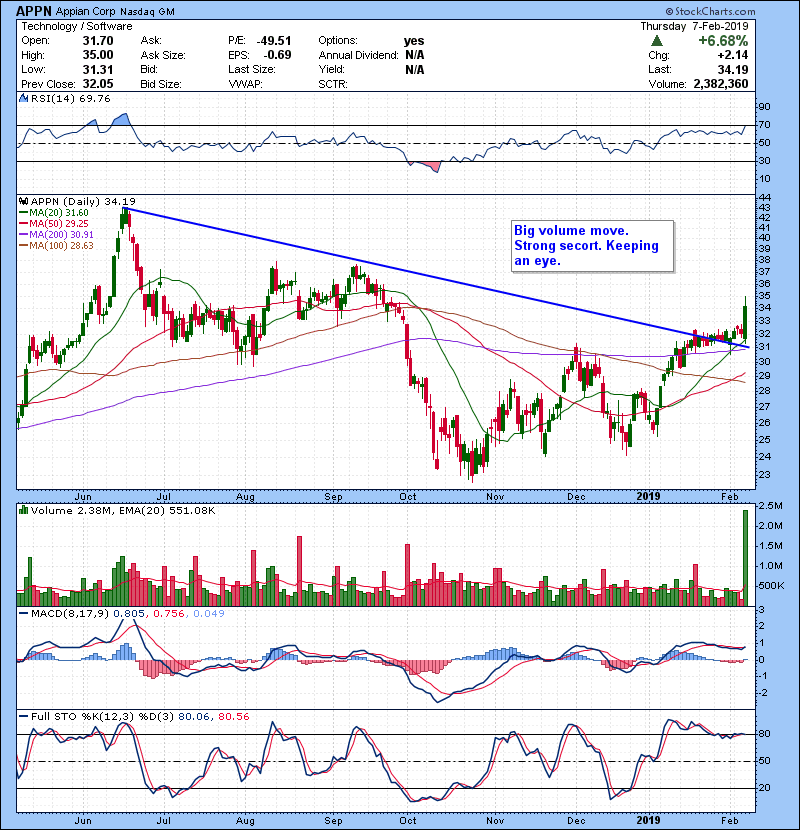The width and height of the screenshot is (800, 830).
Task: Click the StockCharts.com copyright watermark text
Action: click(711, 11)
